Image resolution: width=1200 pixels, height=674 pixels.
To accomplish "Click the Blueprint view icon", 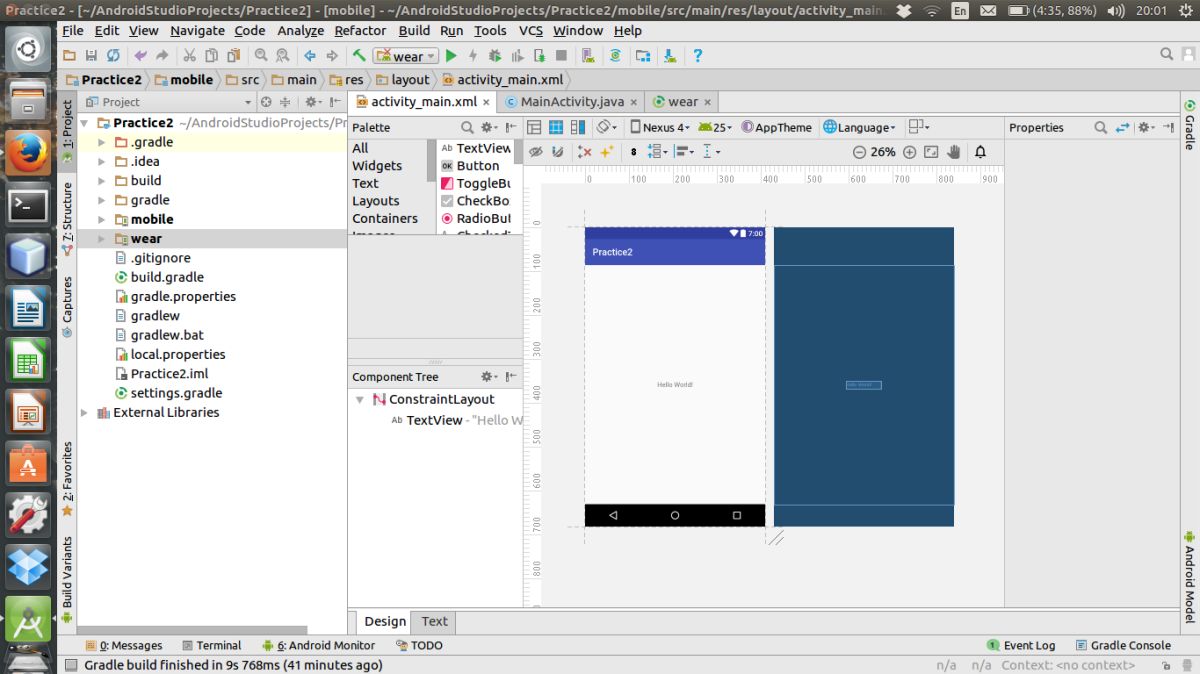I will coord(555,127).
